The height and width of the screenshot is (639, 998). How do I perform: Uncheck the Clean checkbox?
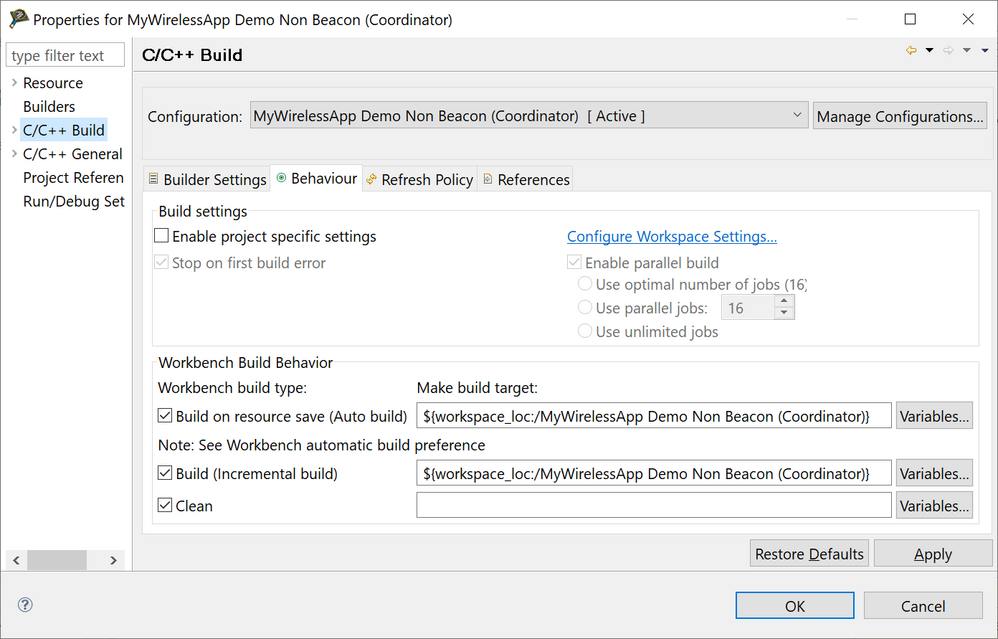[x=165, y=506]
